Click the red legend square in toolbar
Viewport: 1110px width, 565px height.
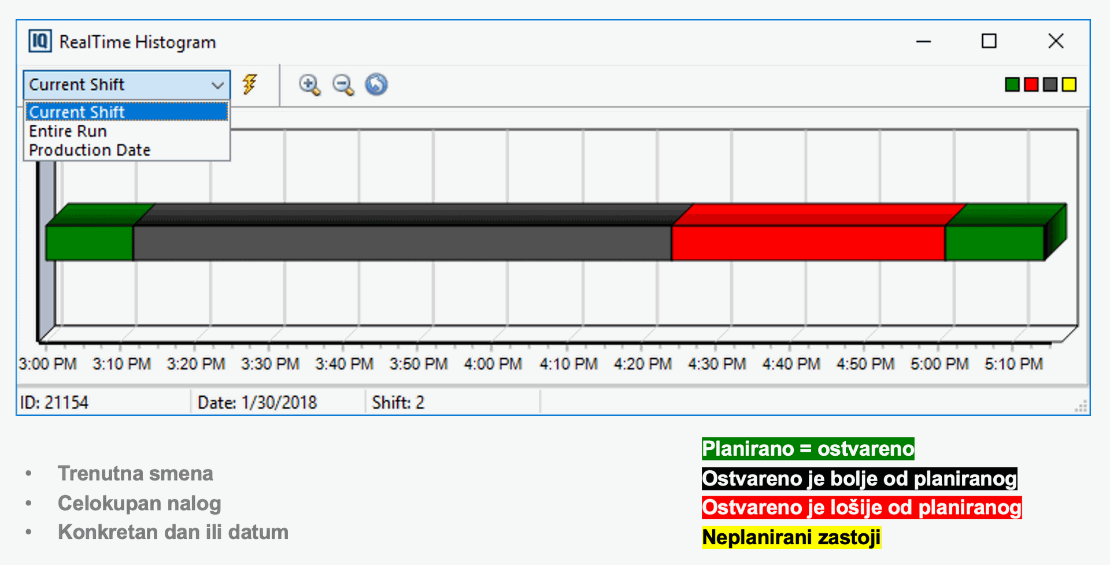pyautogui.click(x=1031, y=85)
